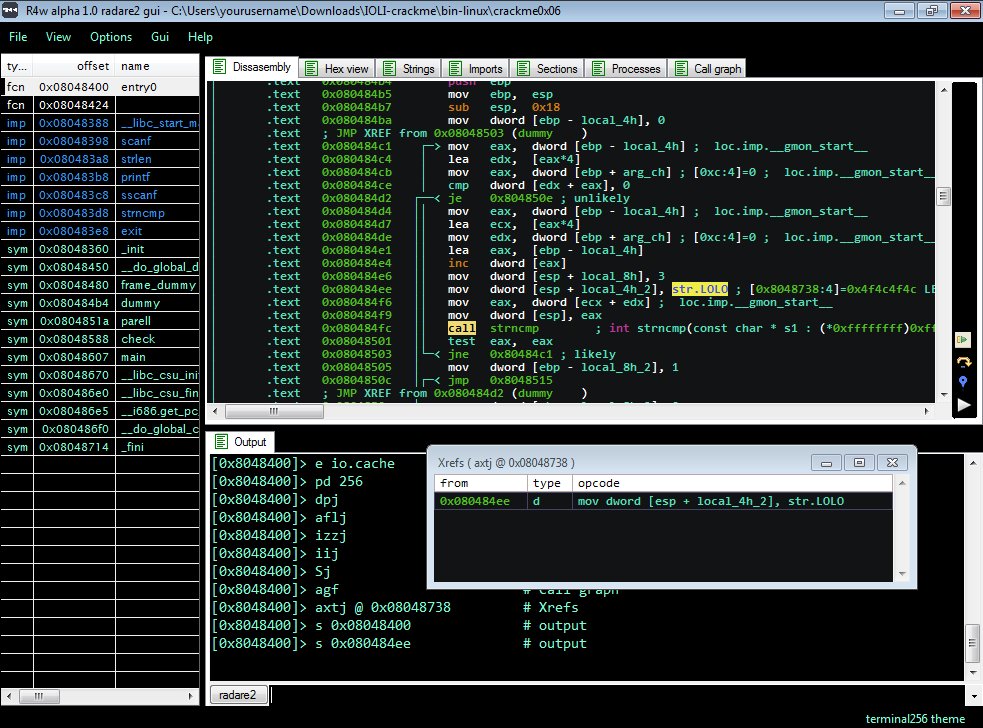Image resolution: width=983 pixels, height=728 pixels.
Task: Sort symbol list by type column header
Action: click(17, 66)
